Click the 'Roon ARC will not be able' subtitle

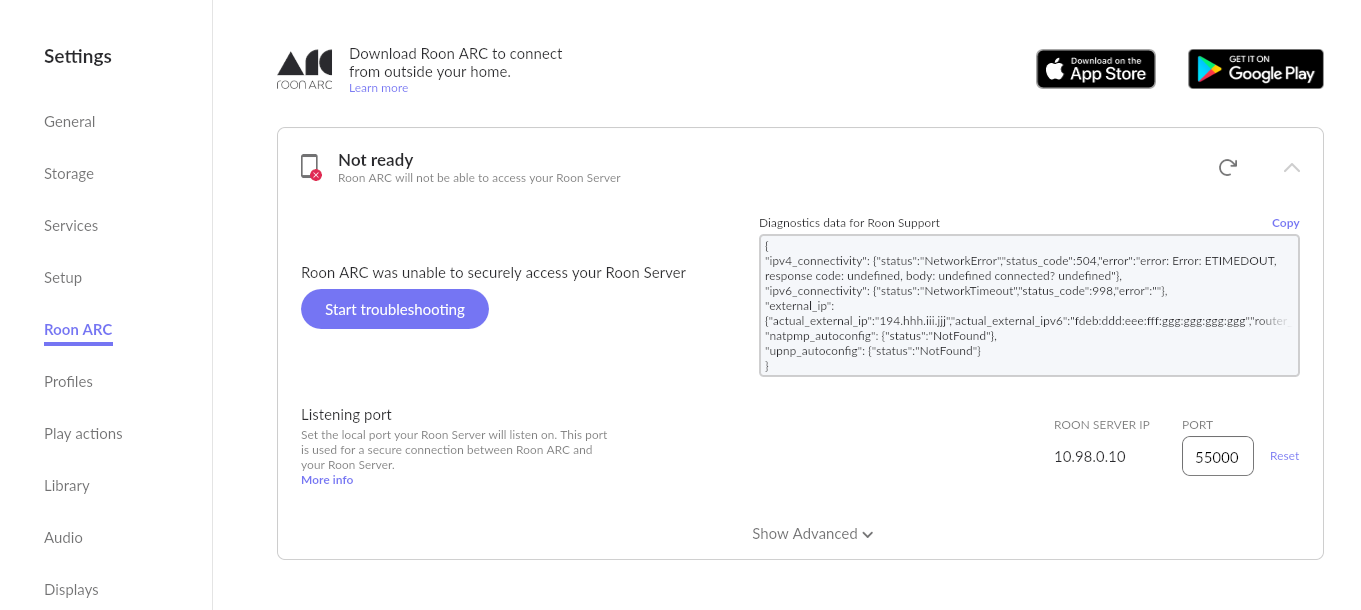479,178
